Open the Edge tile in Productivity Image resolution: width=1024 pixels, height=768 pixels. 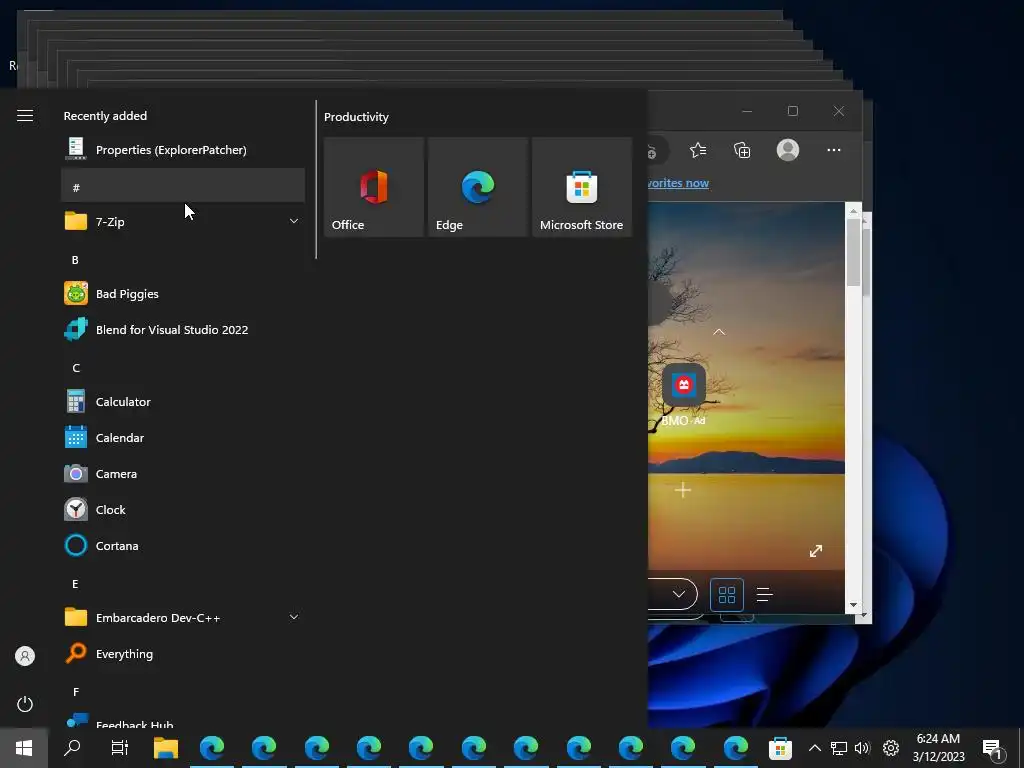[478, 187]
